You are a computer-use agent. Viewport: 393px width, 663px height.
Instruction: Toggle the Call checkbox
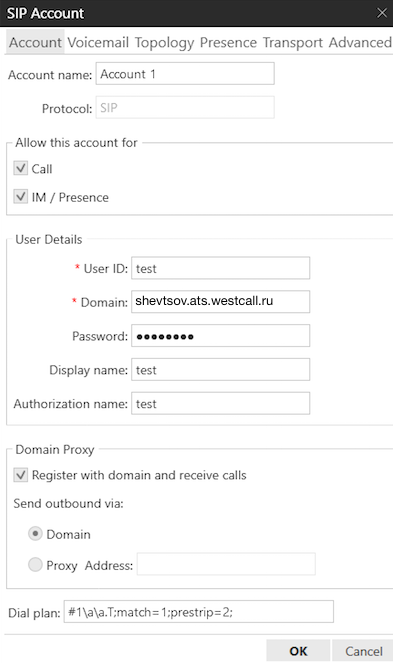coord(21,168)
